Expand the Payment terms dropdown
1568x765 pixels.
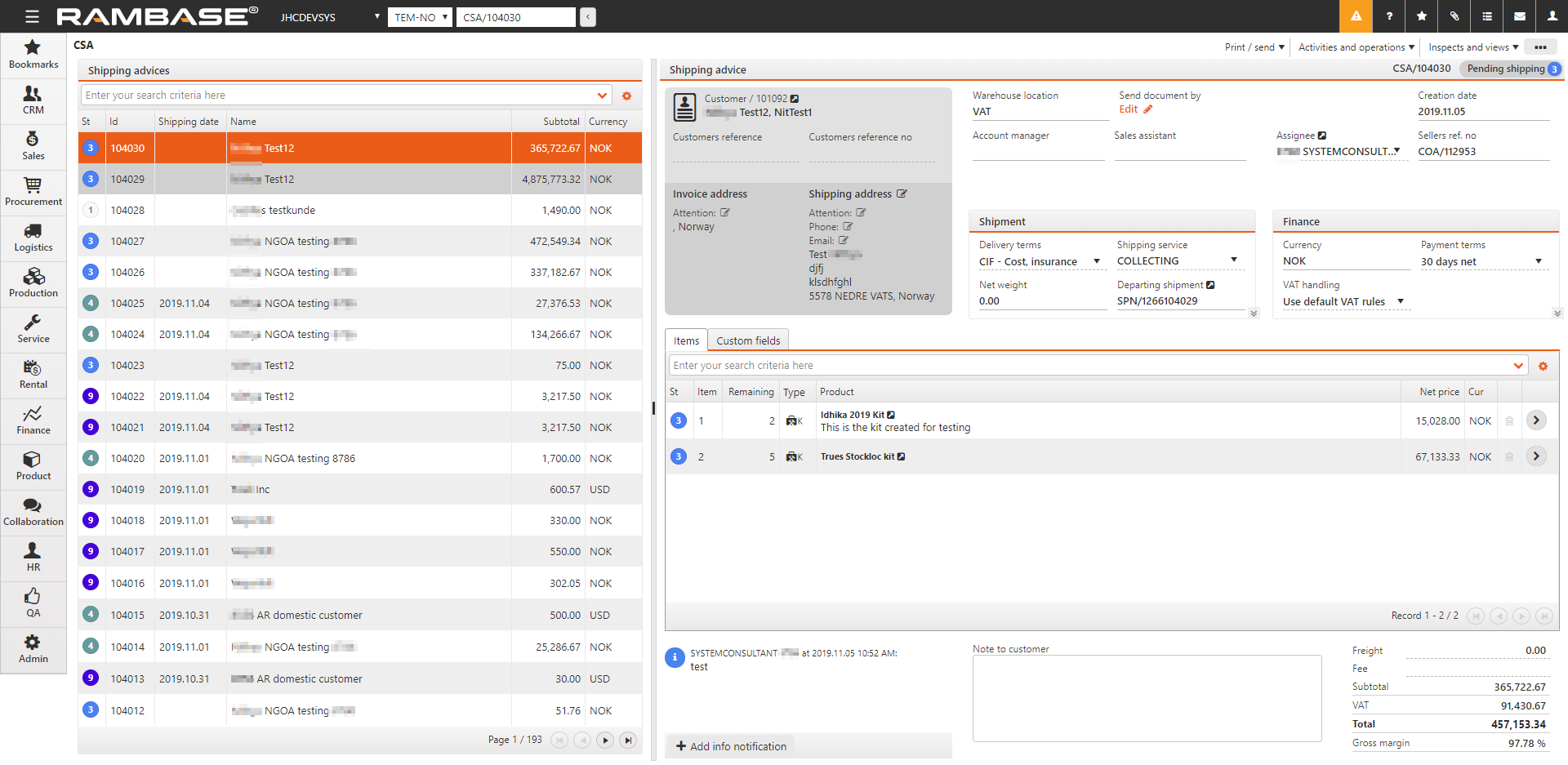[1539, 261]
